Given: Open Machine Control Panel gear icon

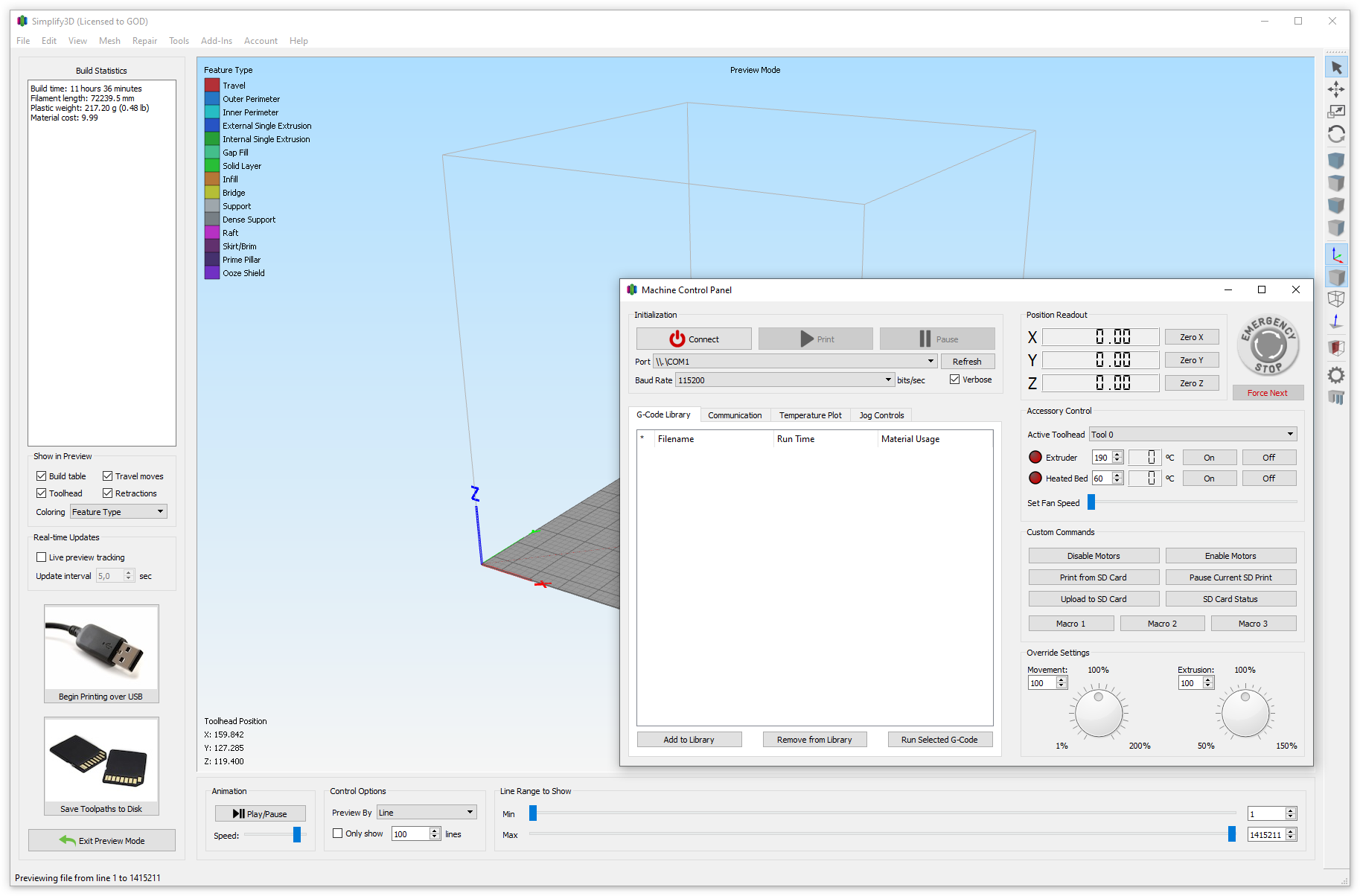Looking at the screenshot, I should coord(1336,375).
